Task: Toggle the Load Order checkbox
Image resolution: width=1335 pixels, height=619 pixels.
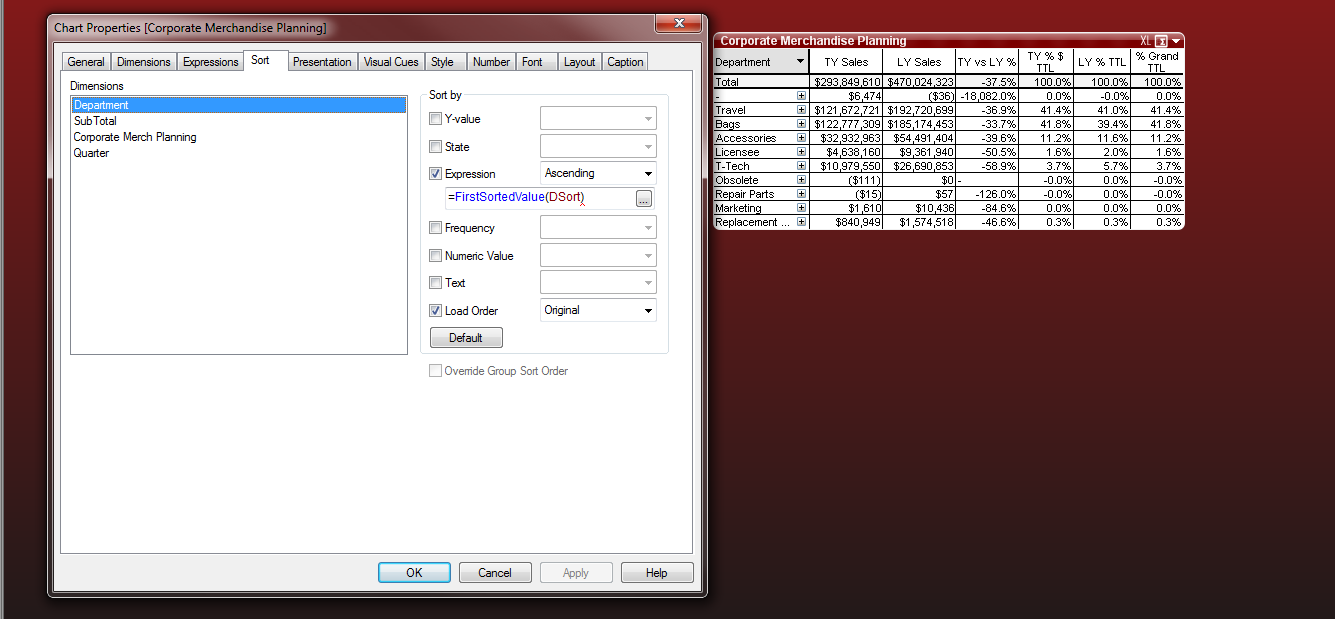Action: coord(435,311)
